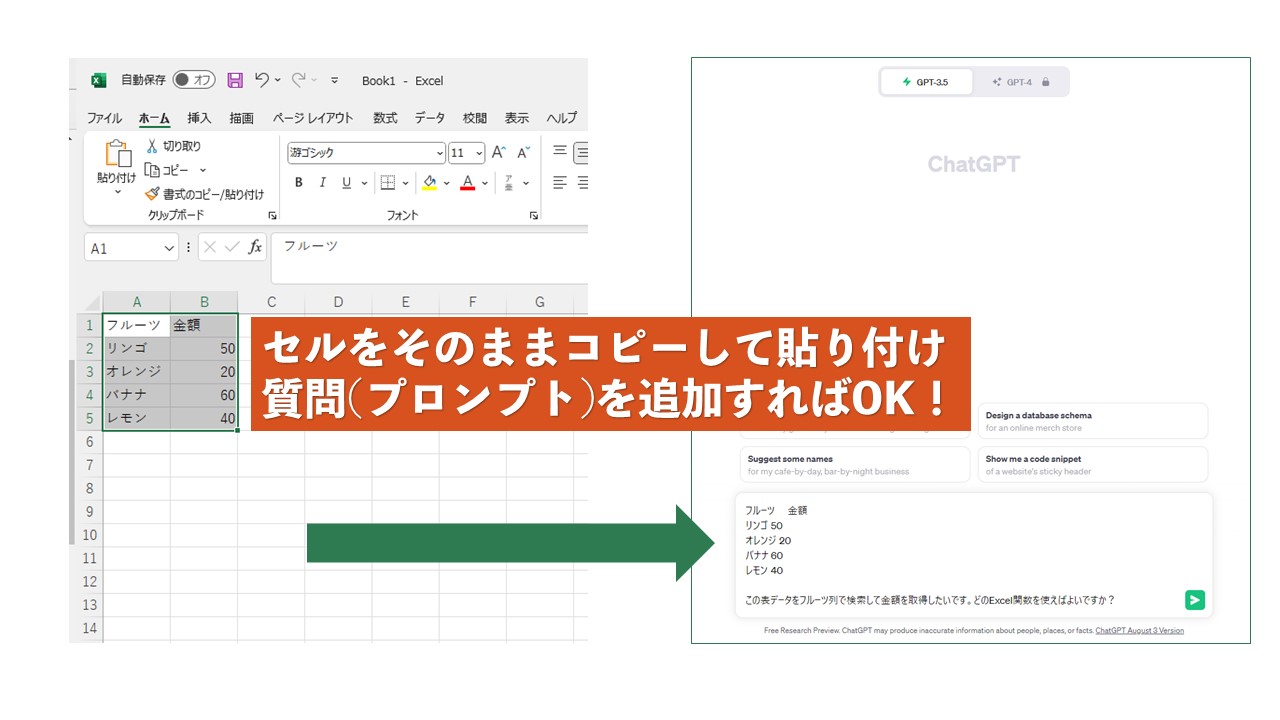This screenshot has width=1280, height=720.
Task: Select row header 7
Action: pos(89,465)
